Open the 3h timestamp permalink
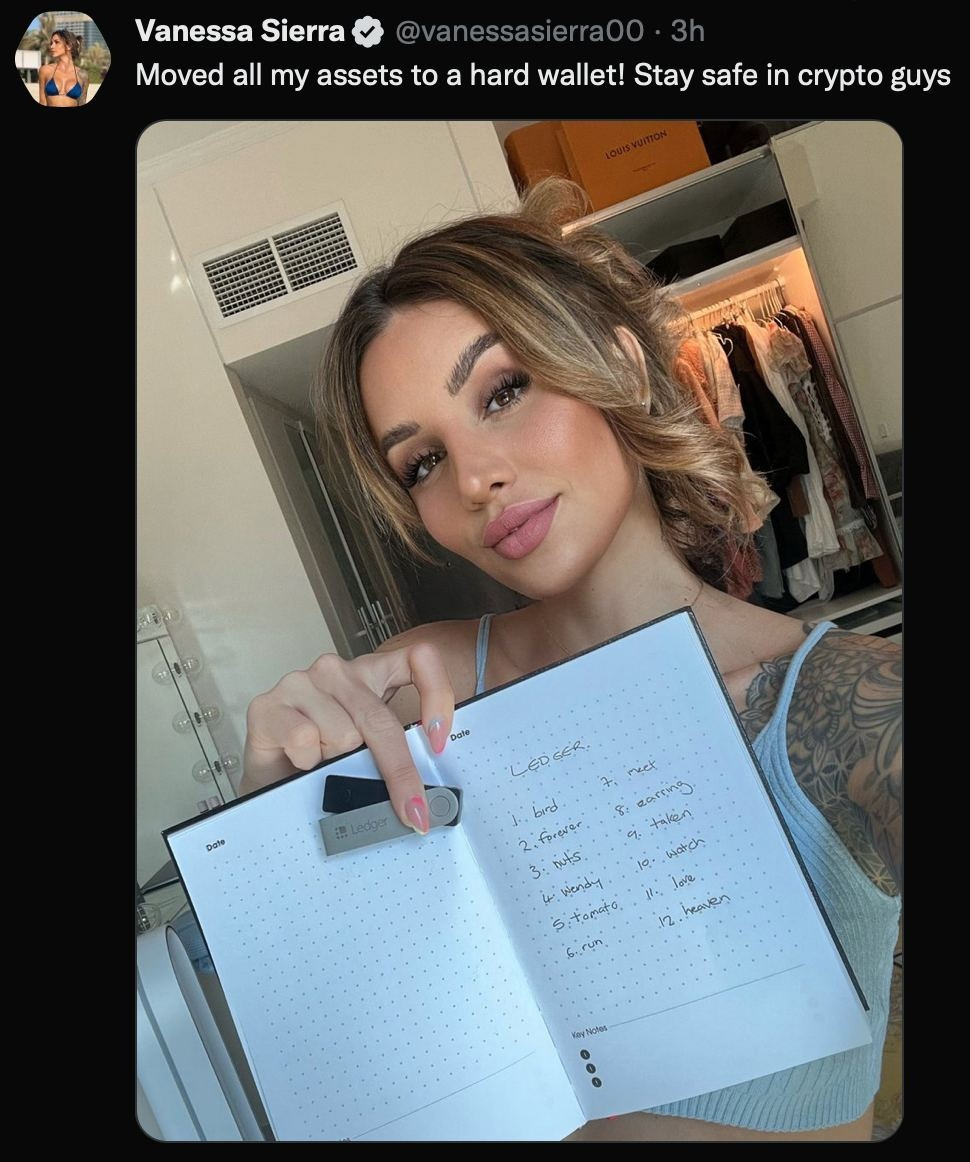 [686, 32]
